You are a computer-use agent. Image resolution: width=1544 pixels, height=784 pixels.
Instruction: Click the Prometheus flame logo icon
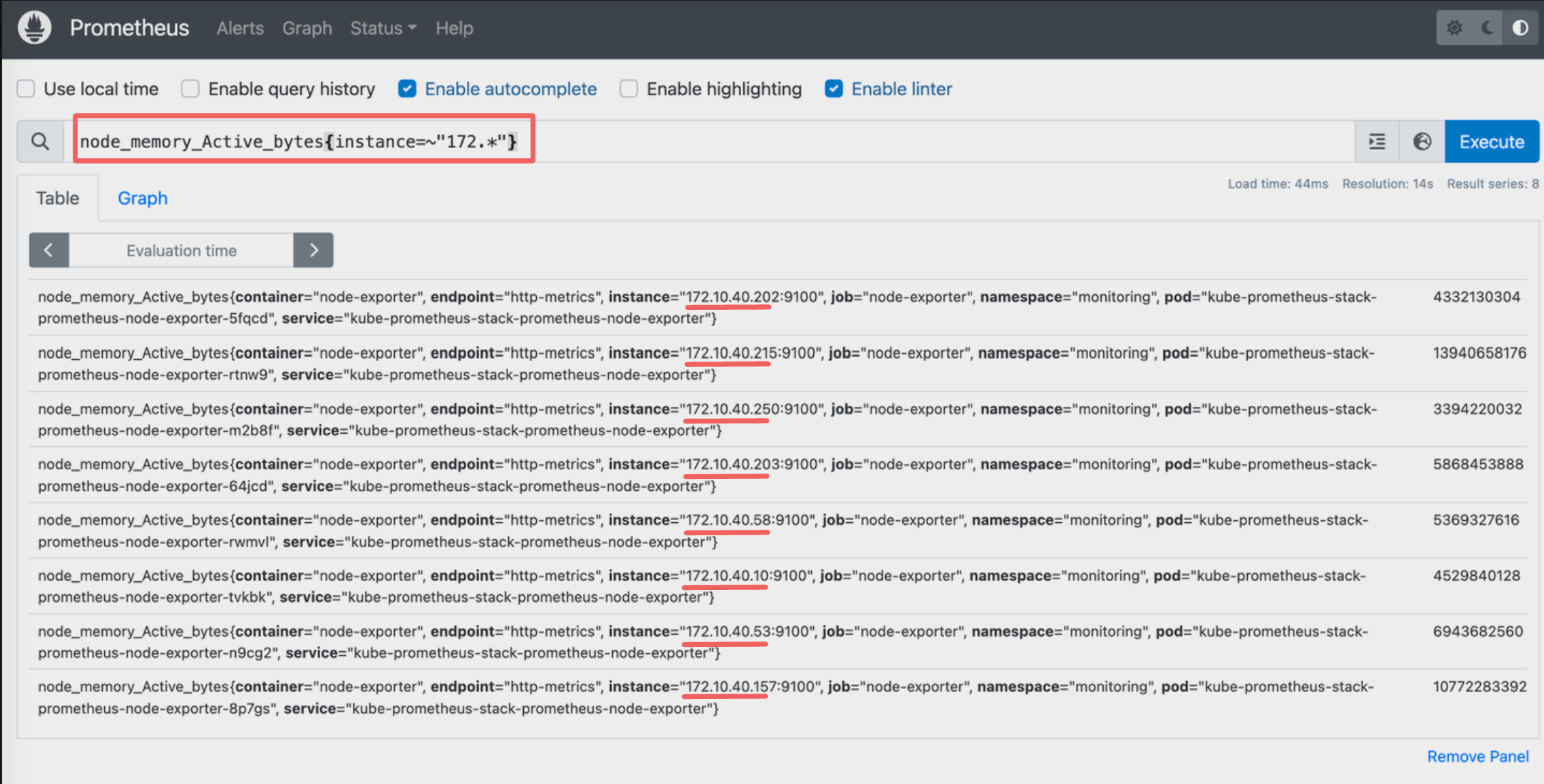tap(34, 28)
